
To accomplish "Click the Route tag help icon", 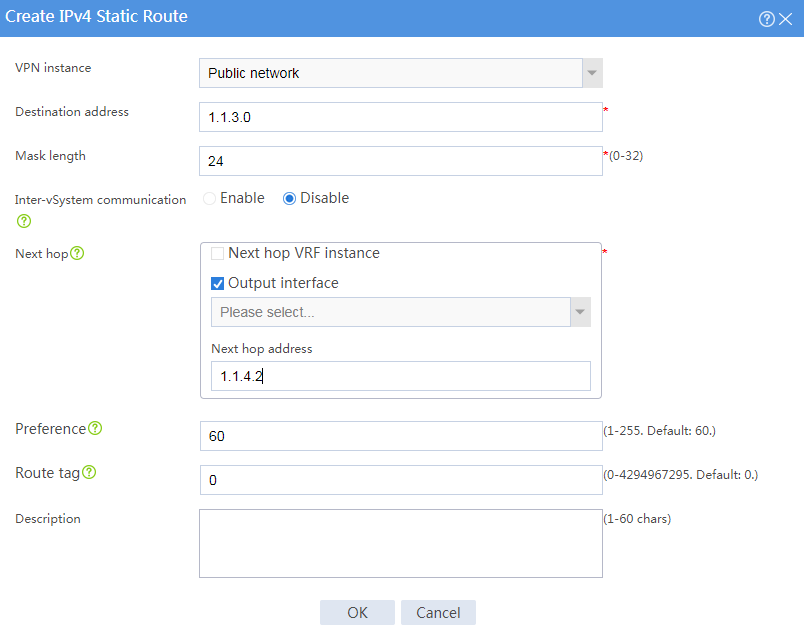I will pyautogui.click(x=90, y=472).
